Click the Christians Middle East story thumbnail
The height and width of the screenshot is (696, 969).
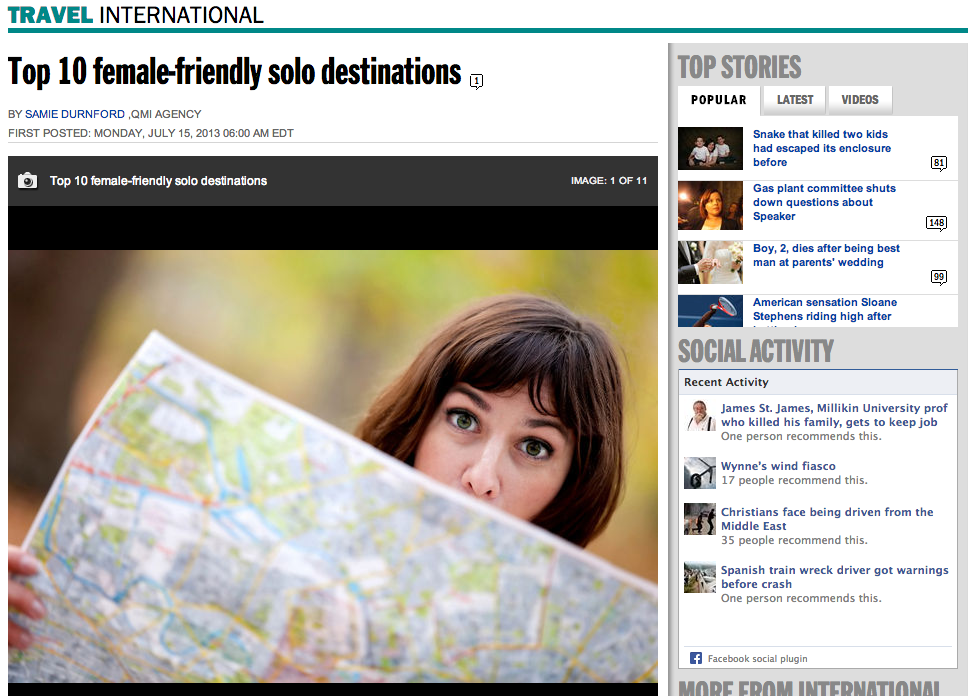(700, 519)
